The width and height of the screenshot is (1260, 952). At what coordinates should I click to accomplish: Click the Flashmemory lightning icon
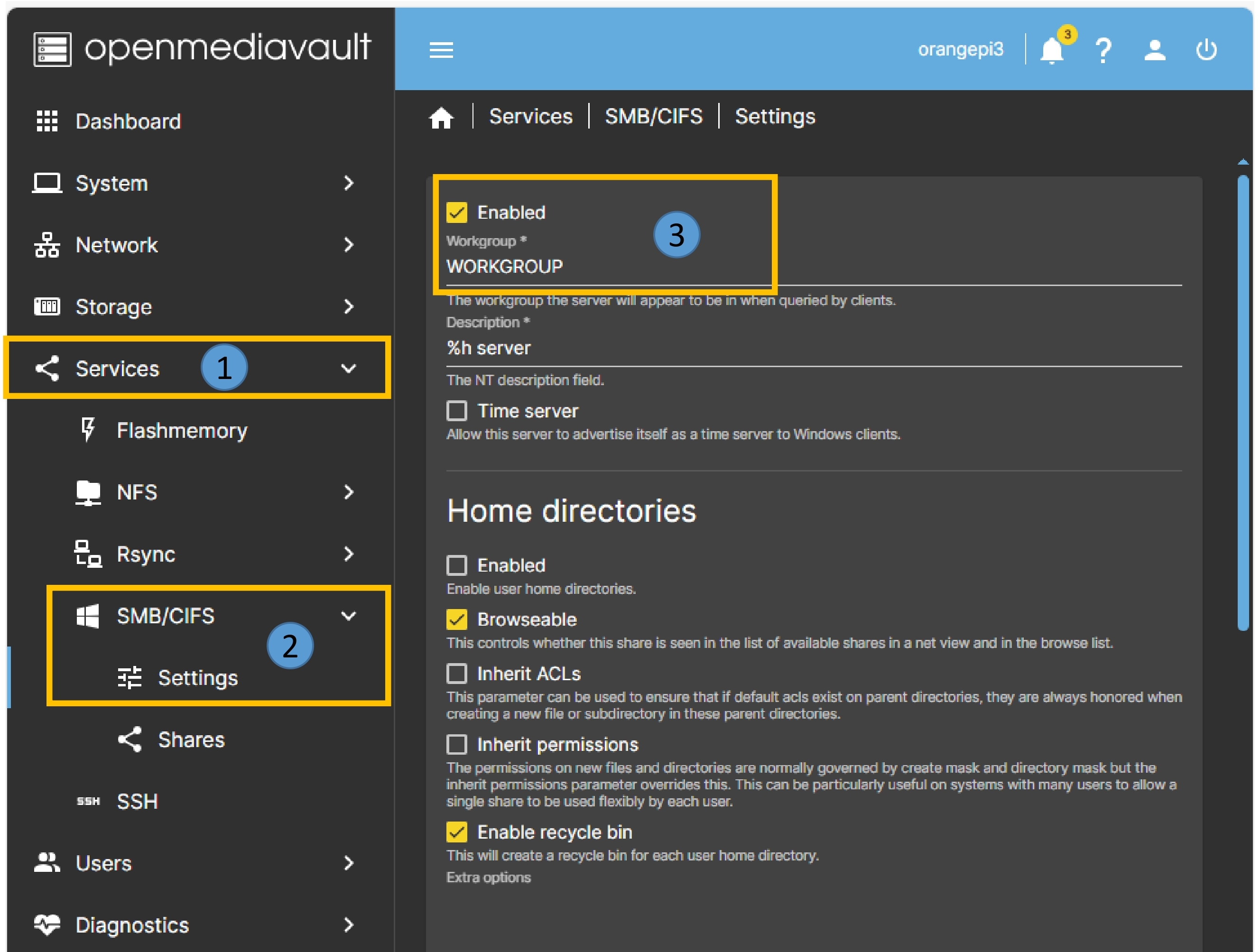87,430
